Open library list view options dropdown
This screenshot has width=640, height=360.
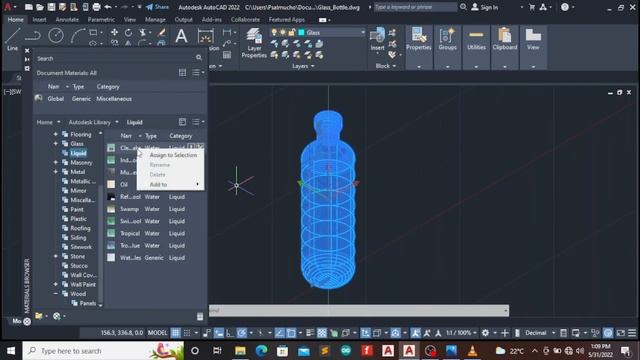(x=198, y=122)
